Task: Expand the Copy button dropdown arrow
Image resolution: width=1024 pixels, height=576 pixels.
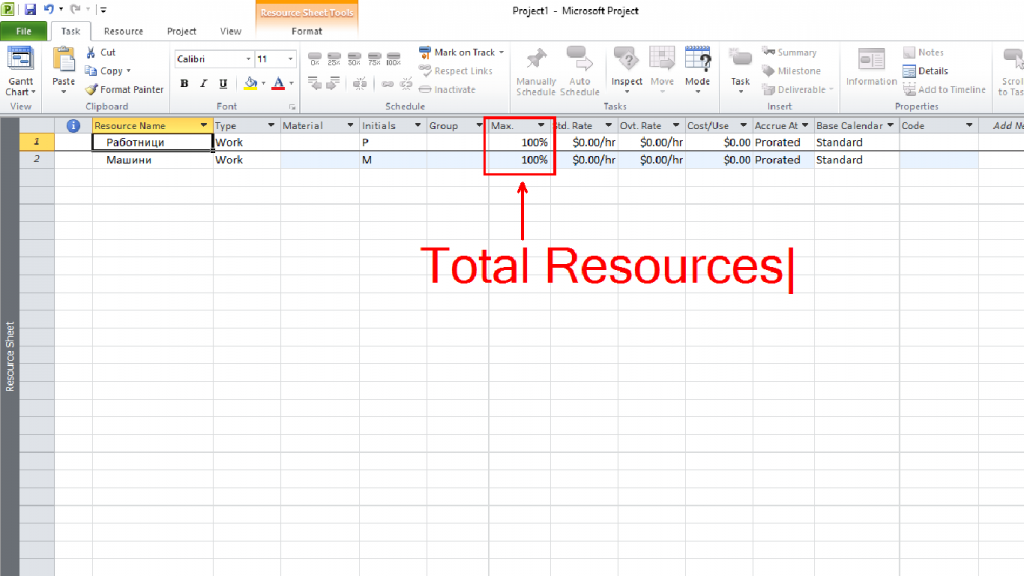Action: [129, 71]
